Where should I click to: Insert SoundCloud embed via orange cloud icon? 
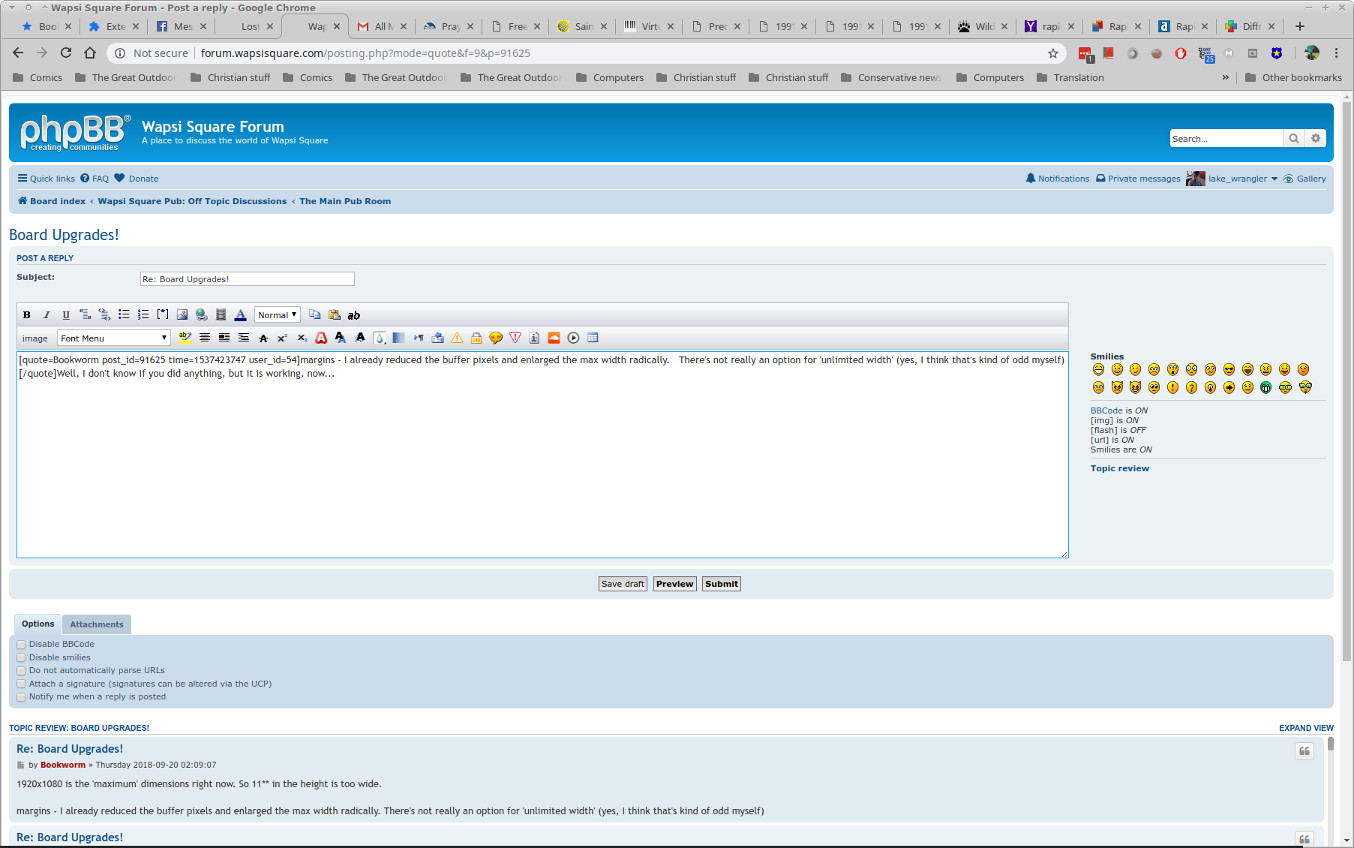[554, 338]
